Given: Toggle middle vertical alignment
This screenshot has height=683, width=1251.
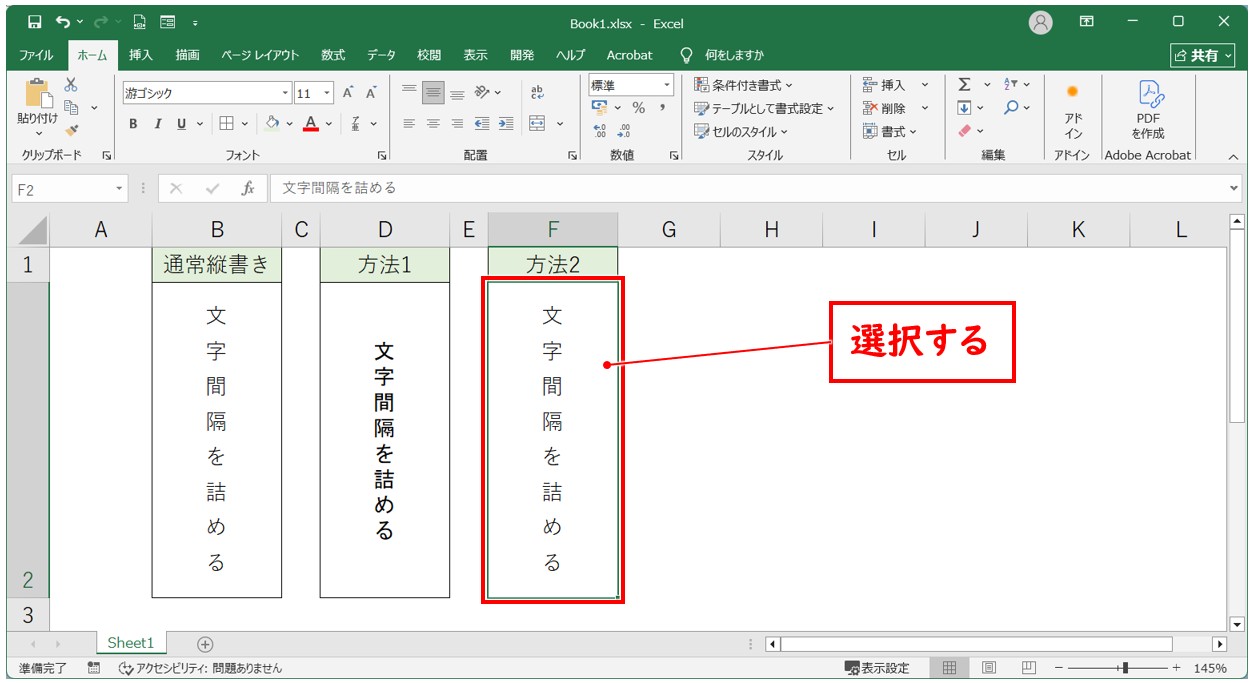Looking at the screenshot, I should tap(433, 93).
